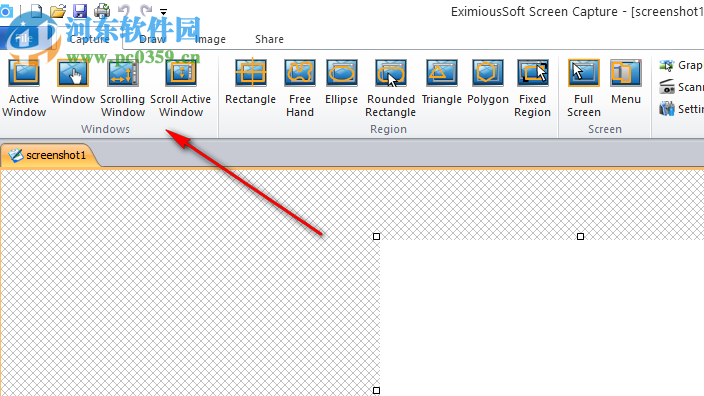Select Scroll Active Window capture
The width and height of the screenshot is (704, 396).
coord(180,89)
